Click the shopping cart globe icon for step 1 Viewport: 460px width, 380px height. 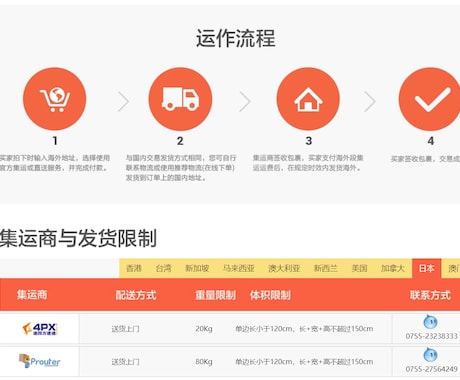point(55,99)
